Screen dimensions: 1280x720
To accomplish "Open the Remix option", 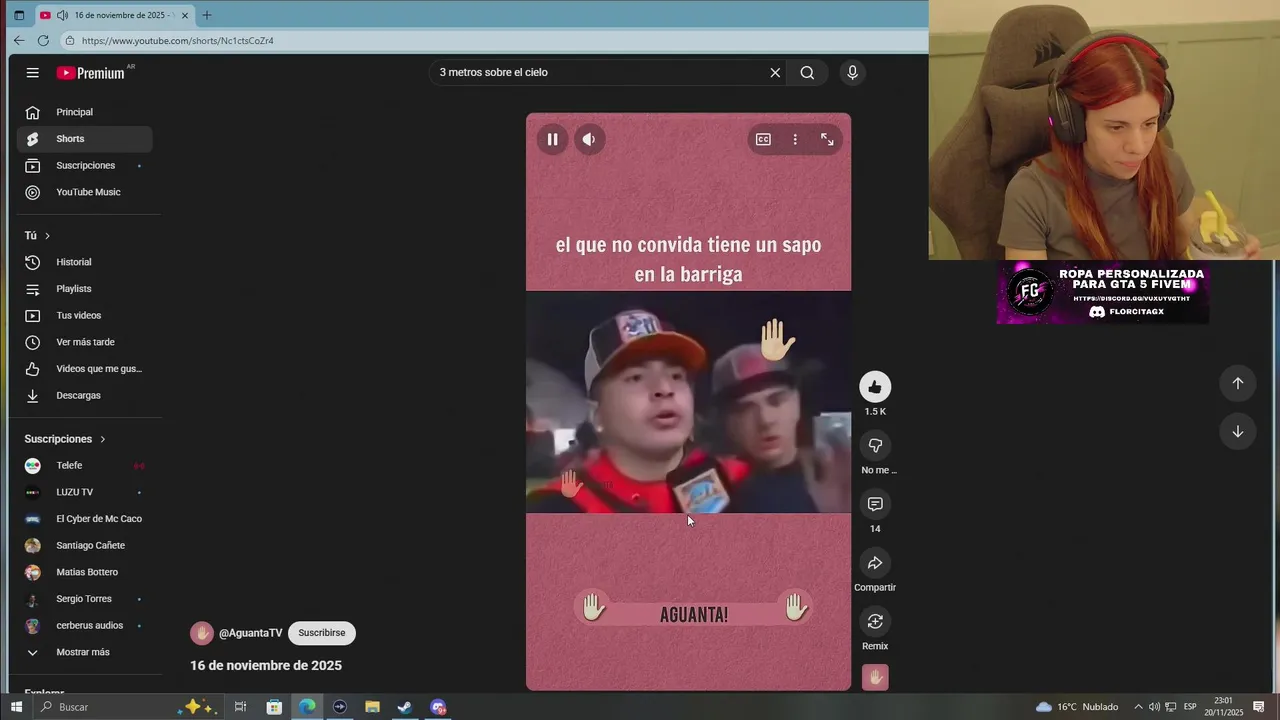I will (x=875, y=621).
